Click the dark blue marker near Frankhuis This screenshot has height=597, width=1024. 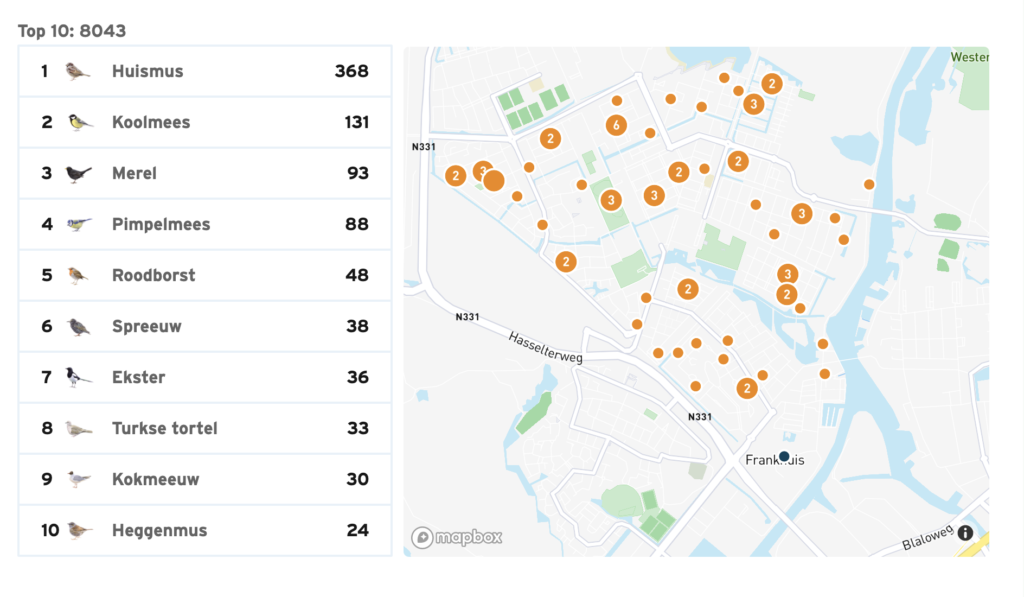(x=784, y=456)
